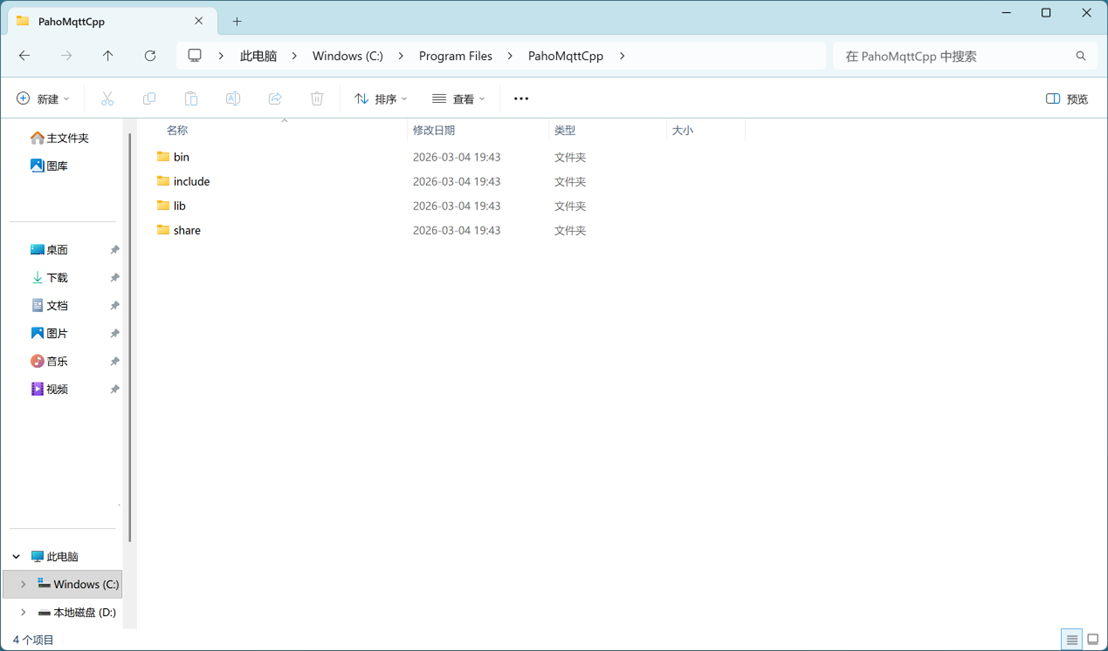Switch to large icons view in status bar
The image size is (1108, 651).
tap(1093, 640)
